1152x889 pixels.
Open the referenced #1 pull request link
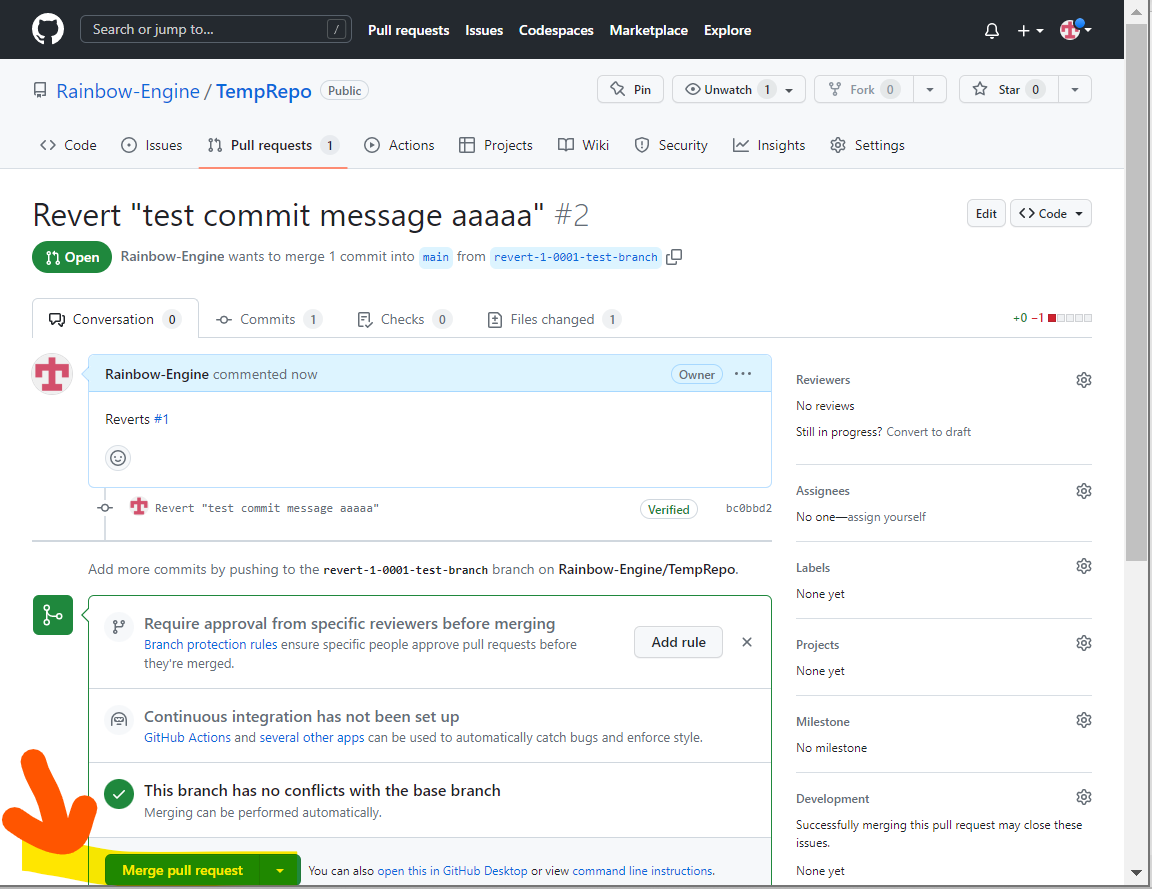(x=162, y=420)
